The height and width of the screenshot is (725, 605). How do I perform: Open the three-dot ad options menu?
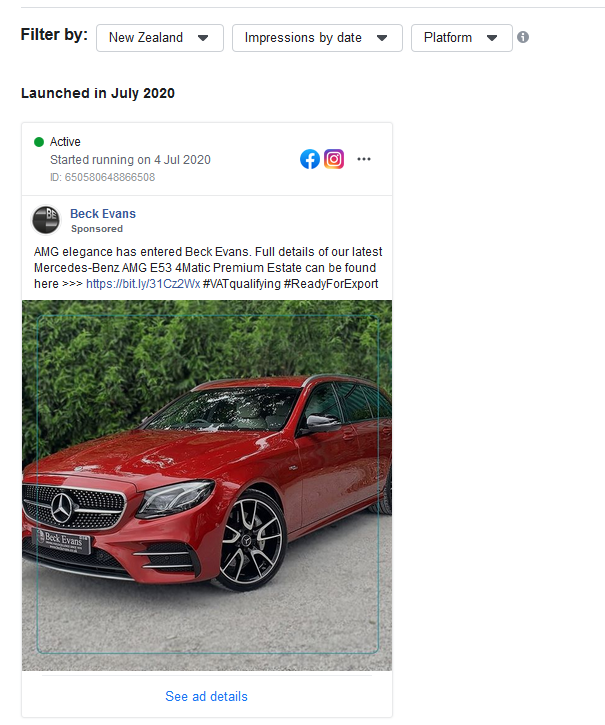(364, 159)
